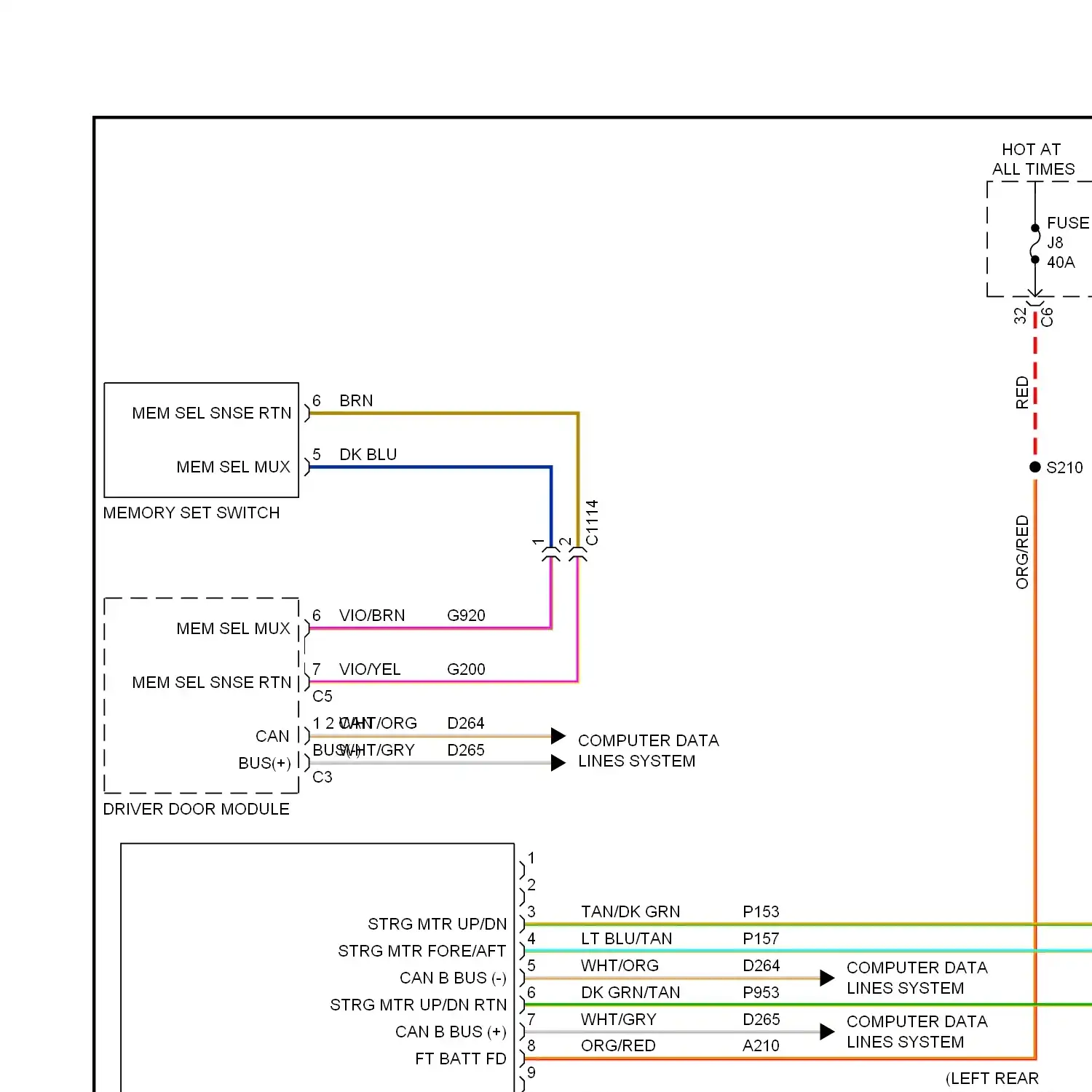The height and width of the screenshot is (1092, 1092).
Task: Select the VIO/YEL wire label
Action: (x=370, y=669)
